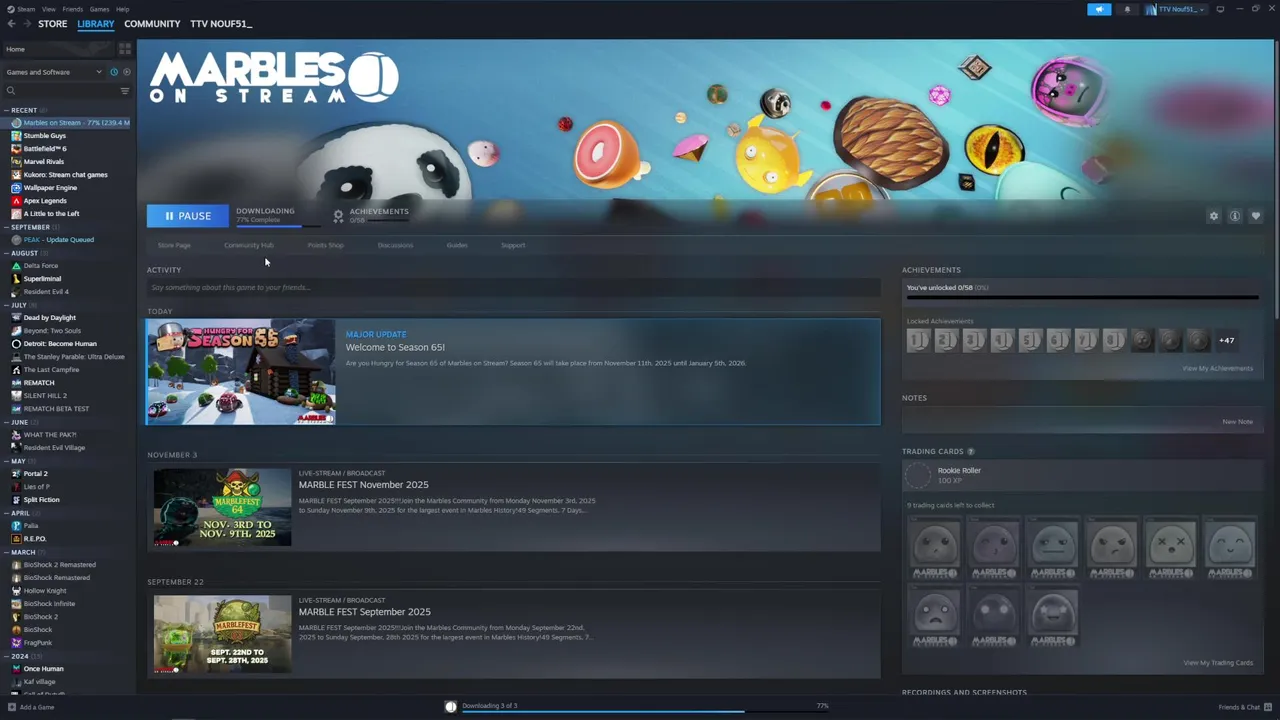Open Games and Software filter dropdown
The height and width of the screenshot is (720, 1280).
[54, 72]
